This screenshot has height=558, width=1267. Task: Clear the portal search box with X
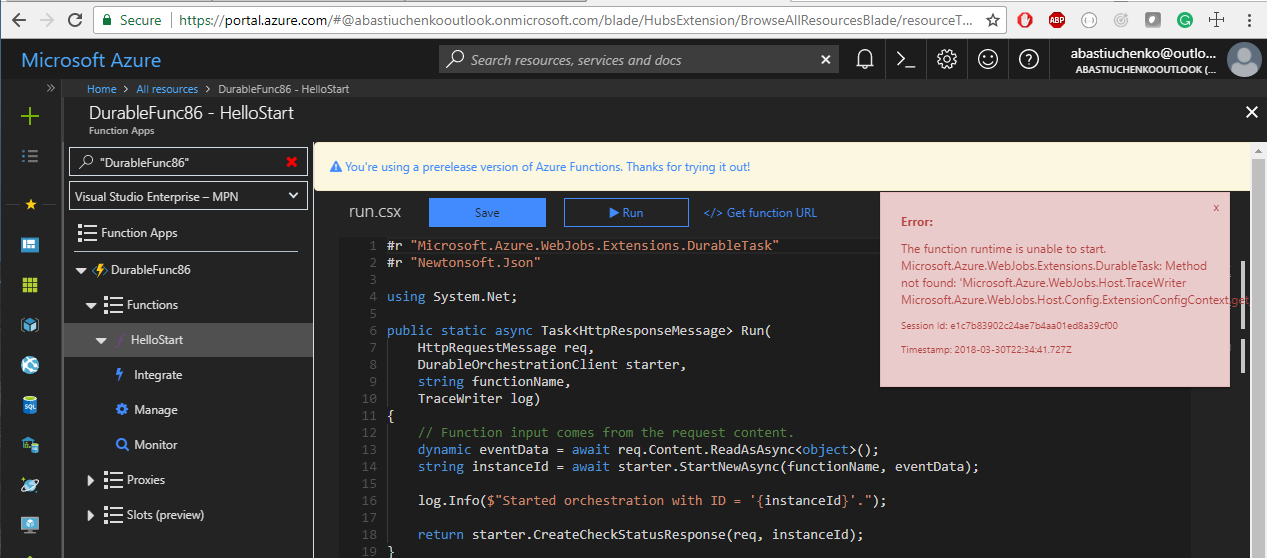coord(826,60)
